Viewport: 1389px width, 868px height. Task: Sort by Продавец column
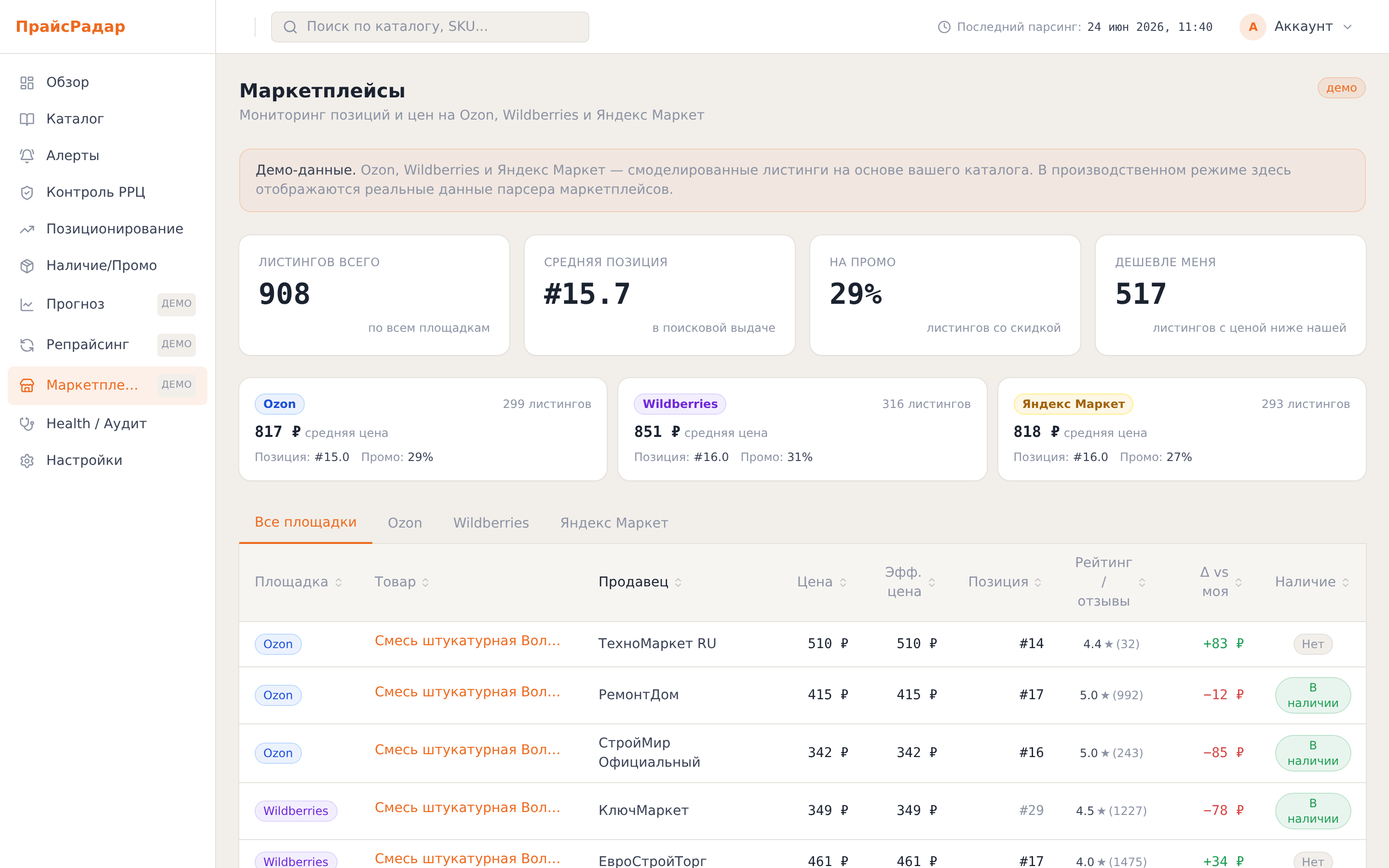click(x=640, y=582)
